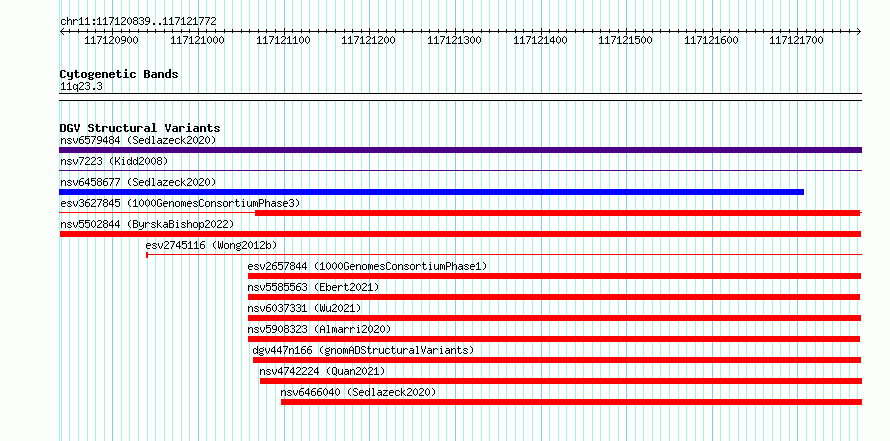
Task: Click the chr11:117120839..117121772 region label
Action: 138,21
